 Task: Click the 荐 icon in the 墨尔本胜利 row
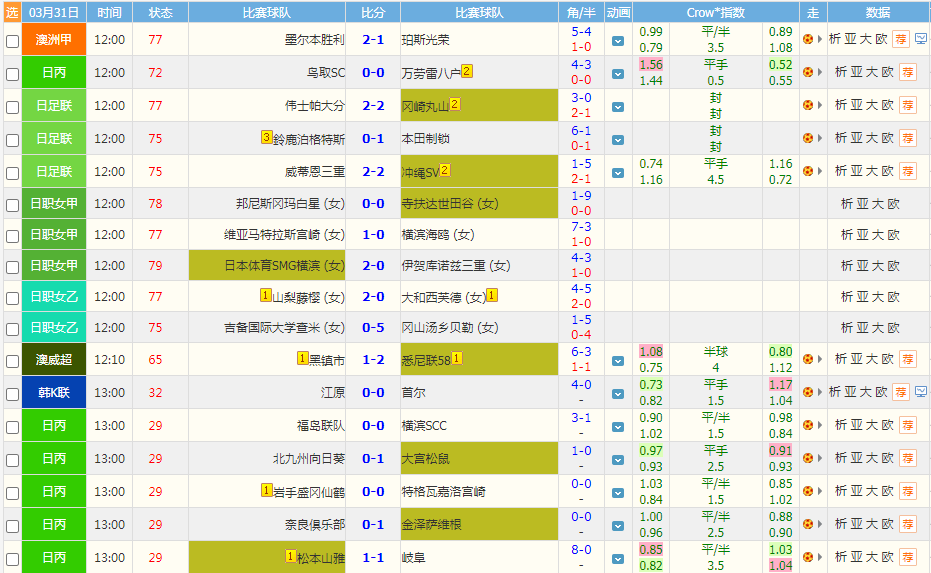pos(900,40)
